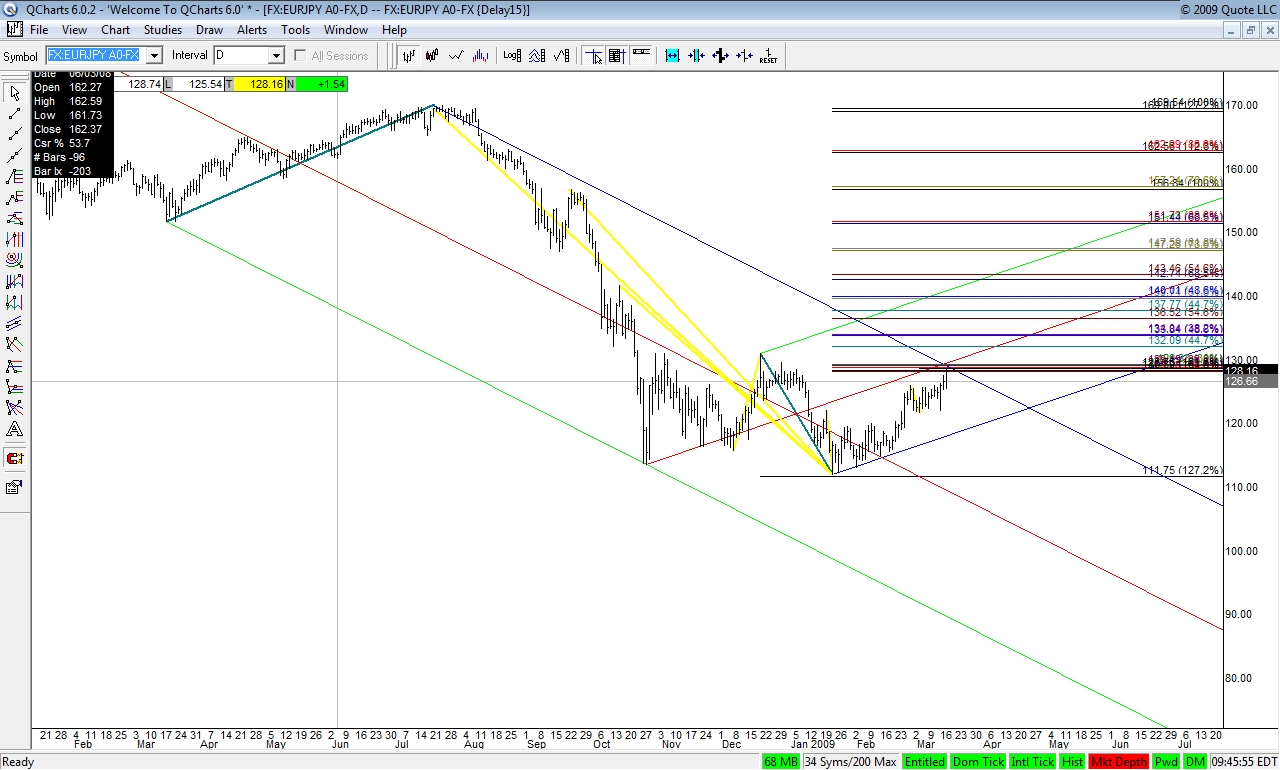This screenshot has height=770, width=1280.
Task: Click the RESET zoom icon
Action: 768,56
